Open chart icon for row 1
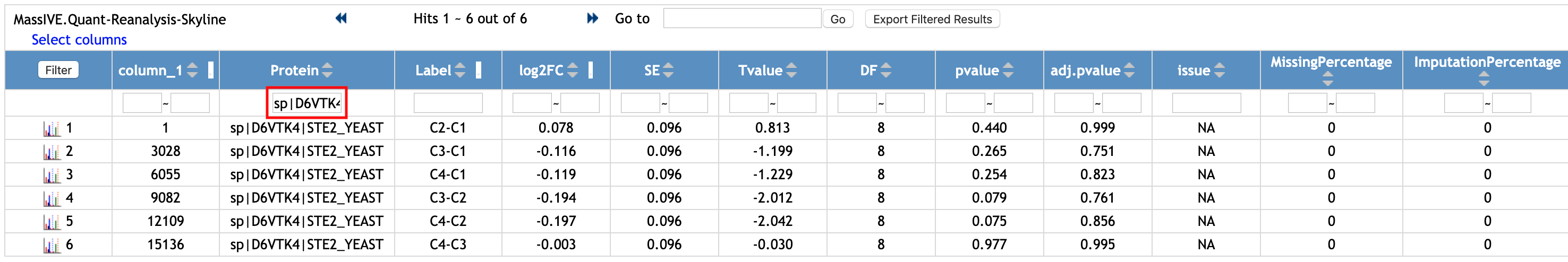The height and width of the screenshot is (262, 1568). (x=52, y=129)
